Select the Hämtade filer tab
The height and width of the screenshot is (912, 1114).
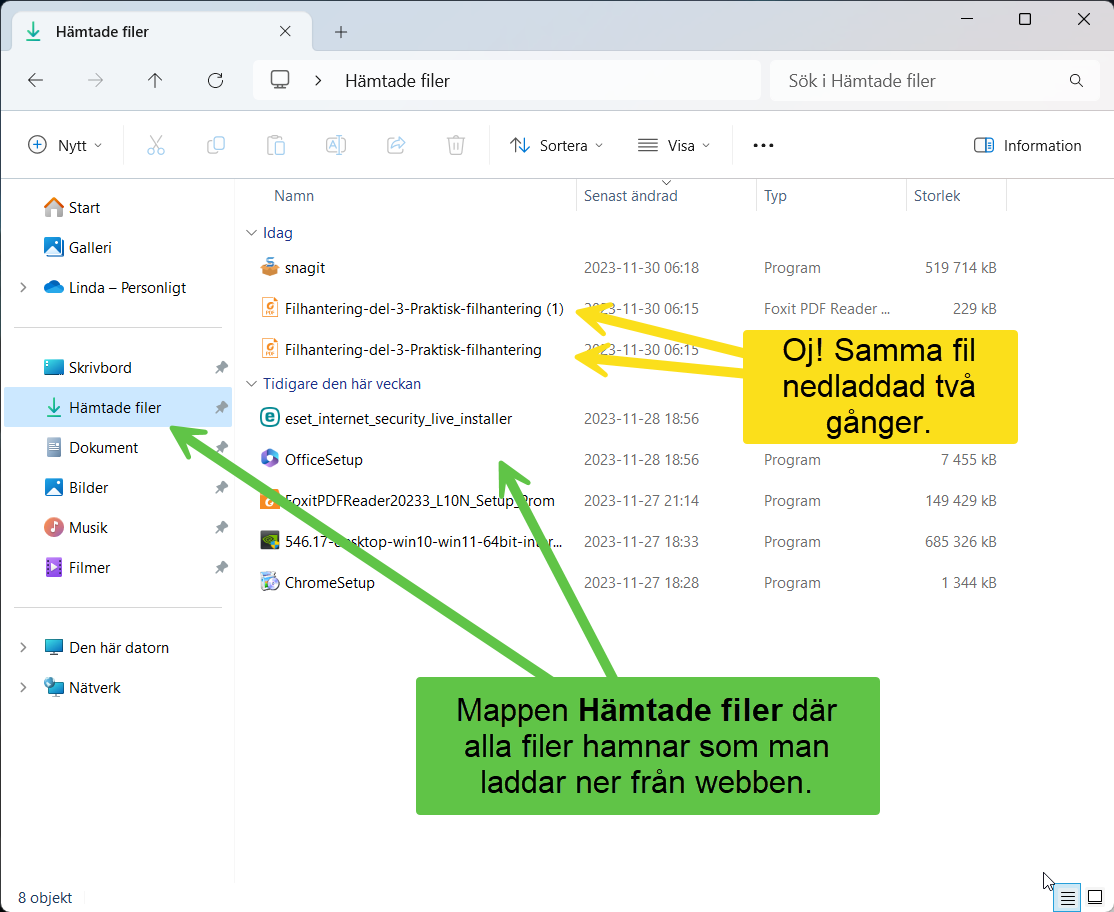tap(100, 31)
